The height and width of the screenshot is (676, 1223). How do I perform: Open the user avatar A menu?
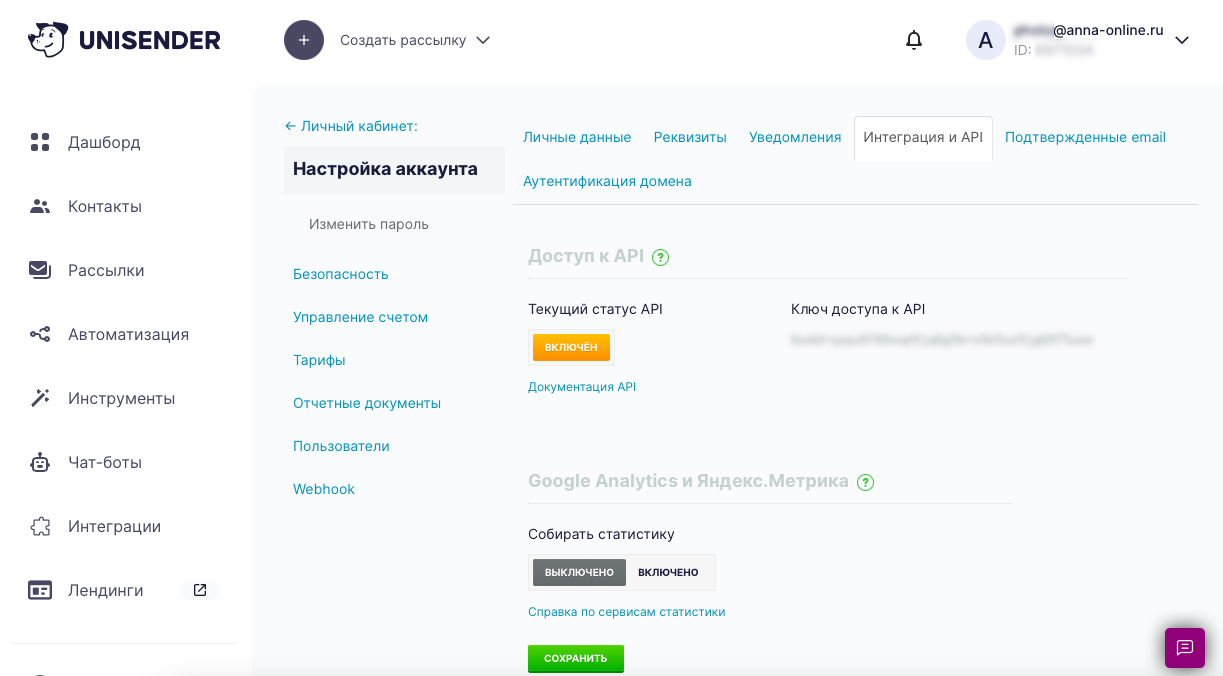(x=986, y=40)
